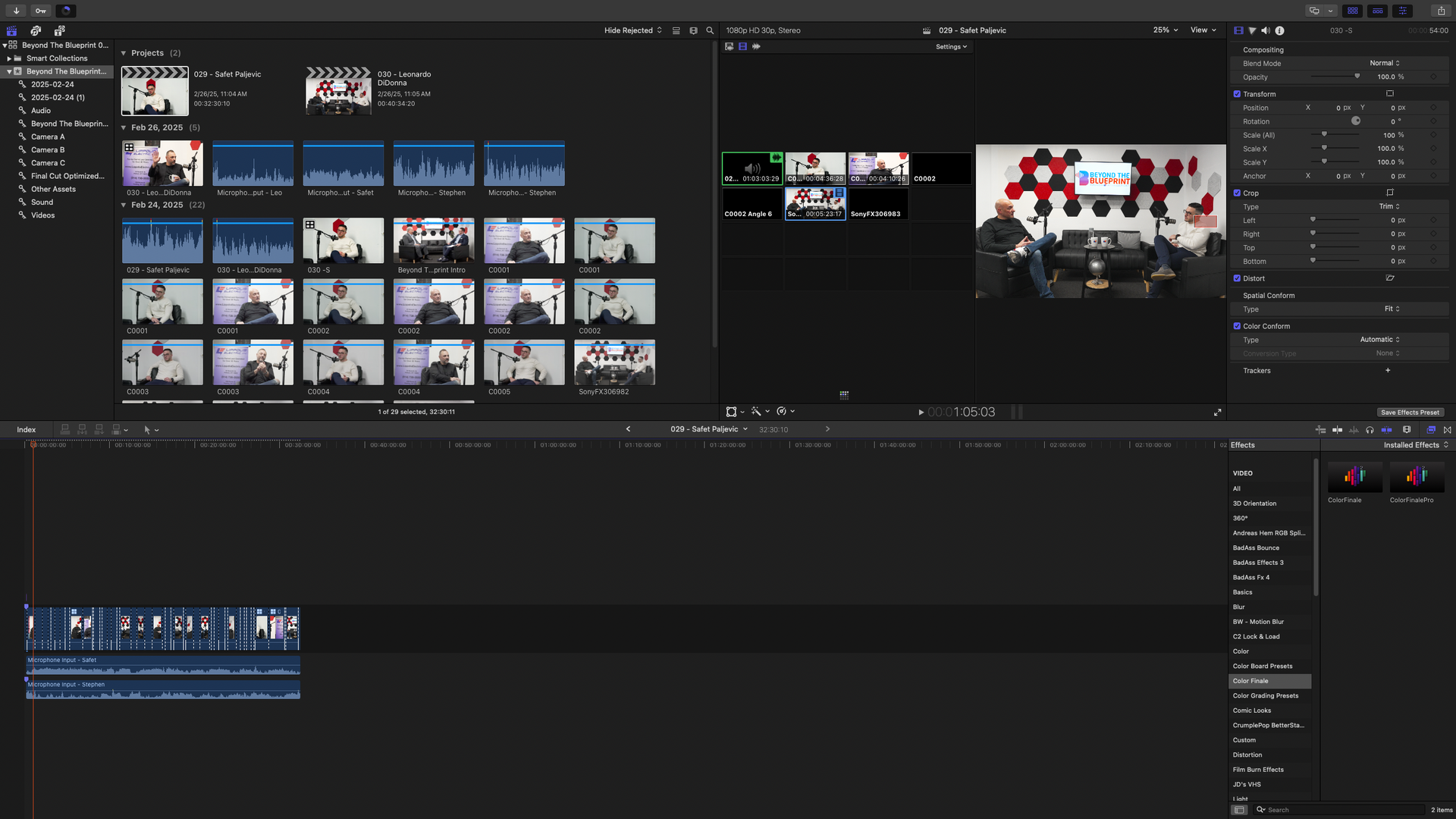Open the Background Tasks indicator
Screen dimensions: 1456x819
(x=66, y=11)
